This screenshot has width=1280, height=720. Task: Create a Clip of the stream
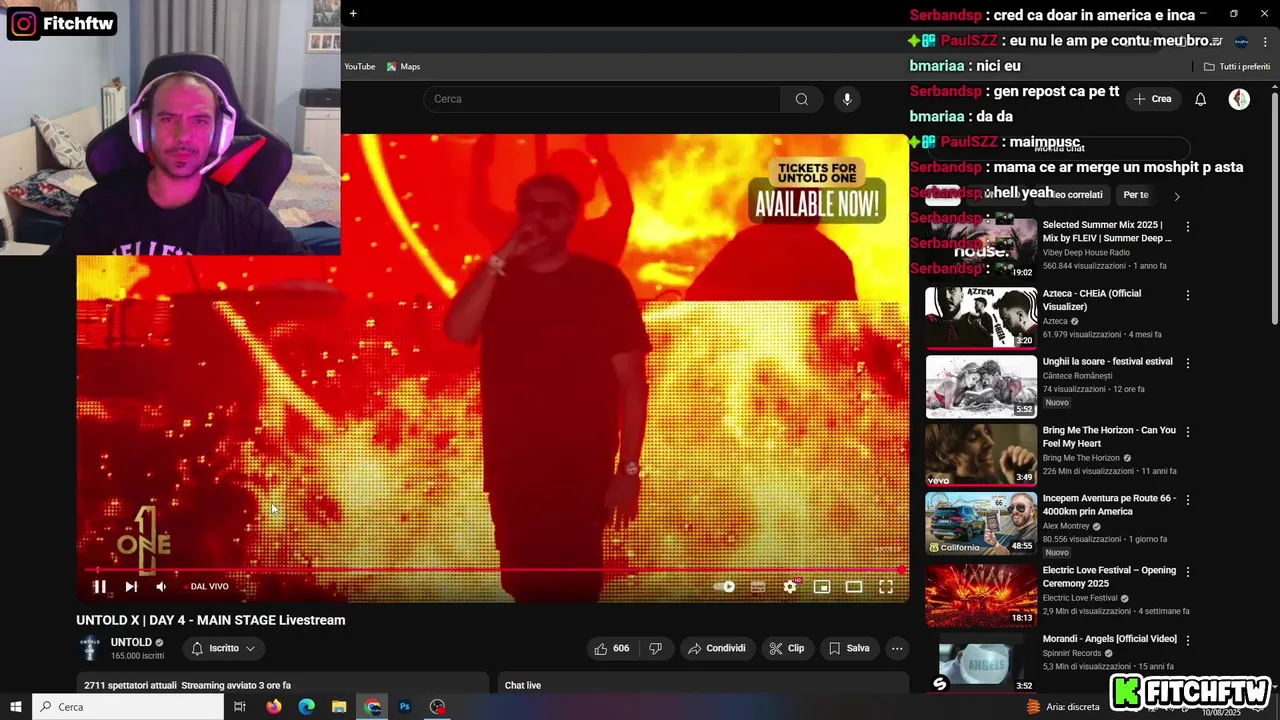pyautogui.click(x=787, y=648)
